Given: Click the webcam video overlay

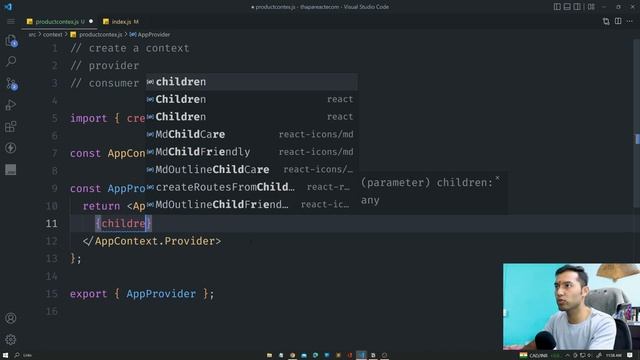Looking at the screenshot, I should 571,307.
